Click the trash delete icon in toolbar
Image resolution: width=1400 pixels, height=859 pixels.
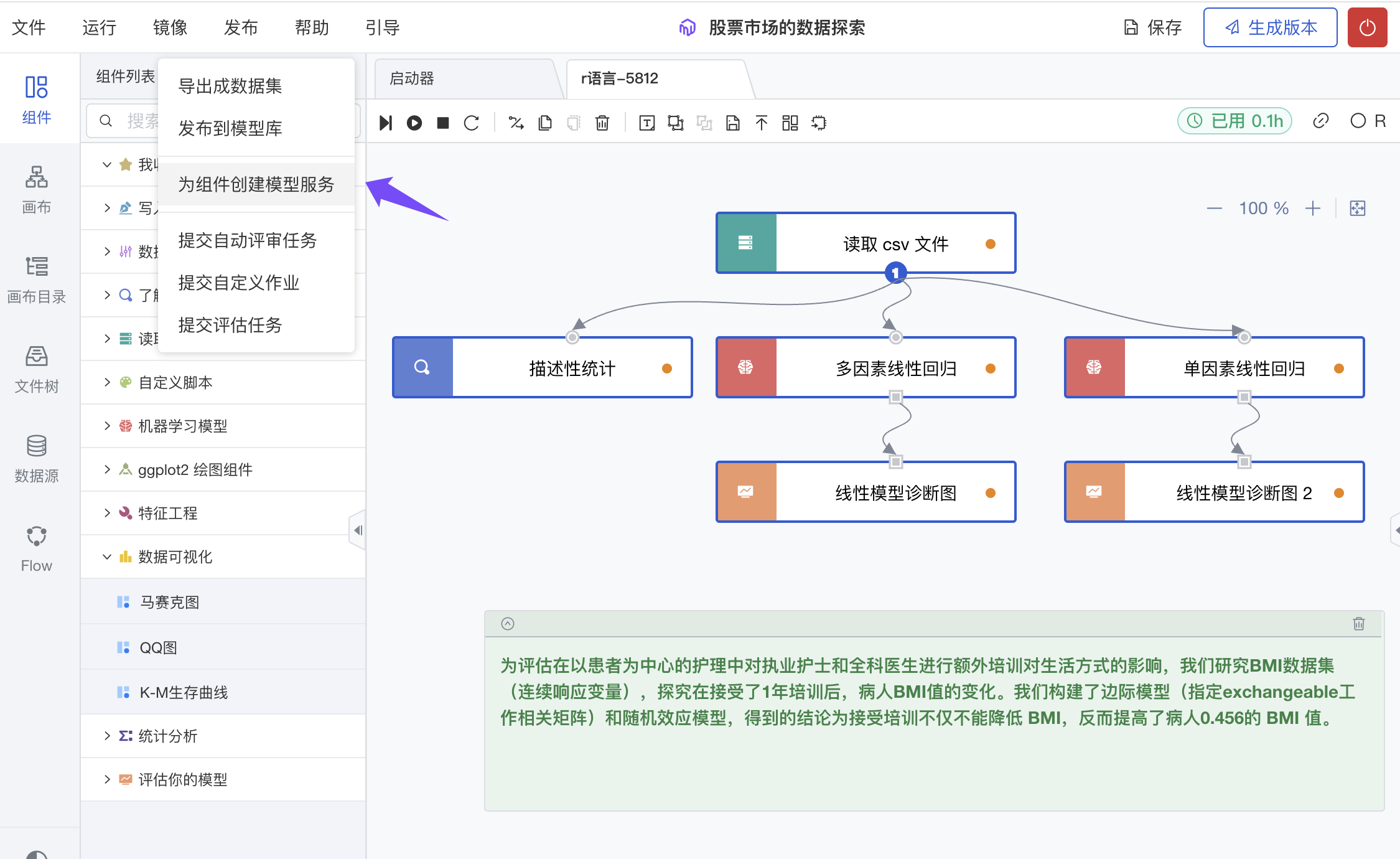pos(602,123)
